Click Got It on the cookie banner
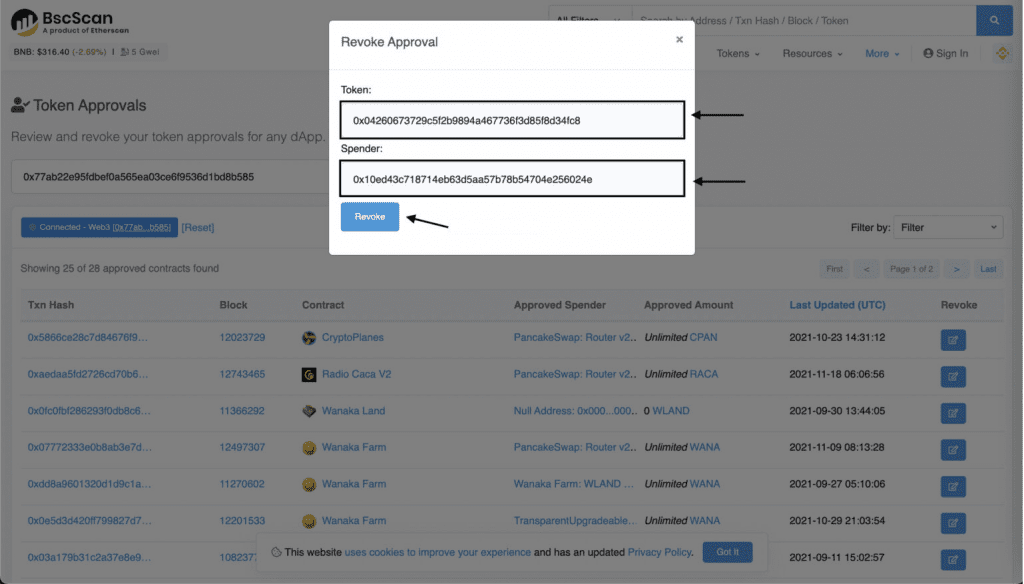 pos(728,552)
